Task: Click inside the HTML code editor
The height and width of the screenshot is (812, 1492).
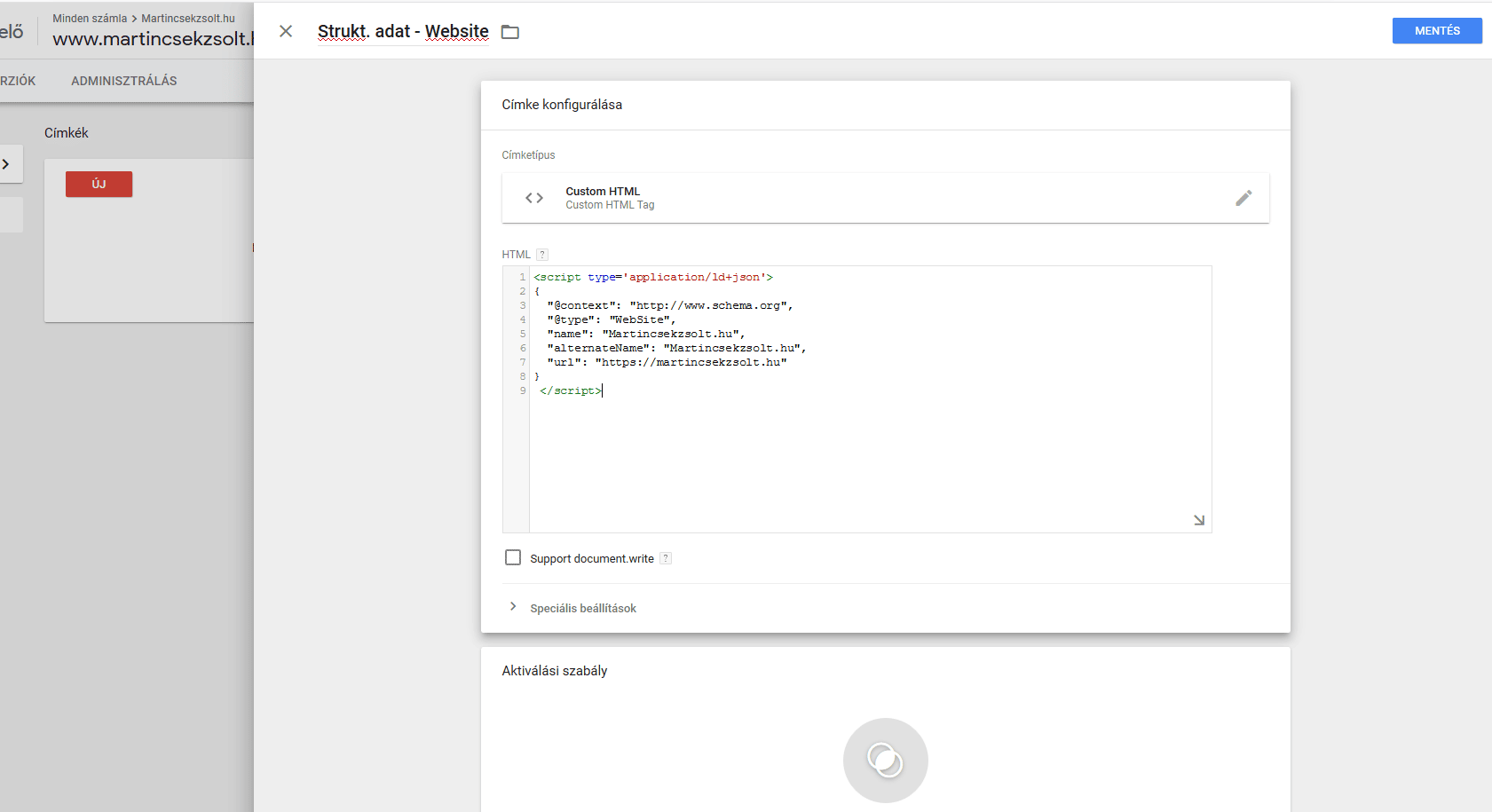Action: [870, 399]
